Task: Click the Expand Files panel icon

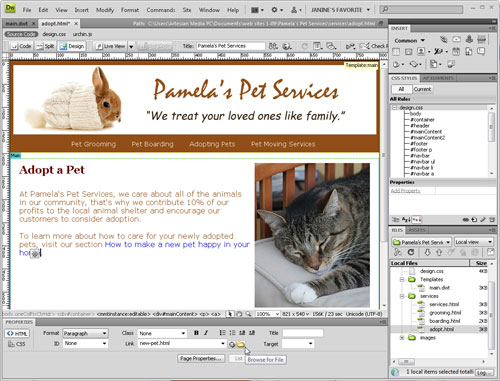Action: [491, 252]
